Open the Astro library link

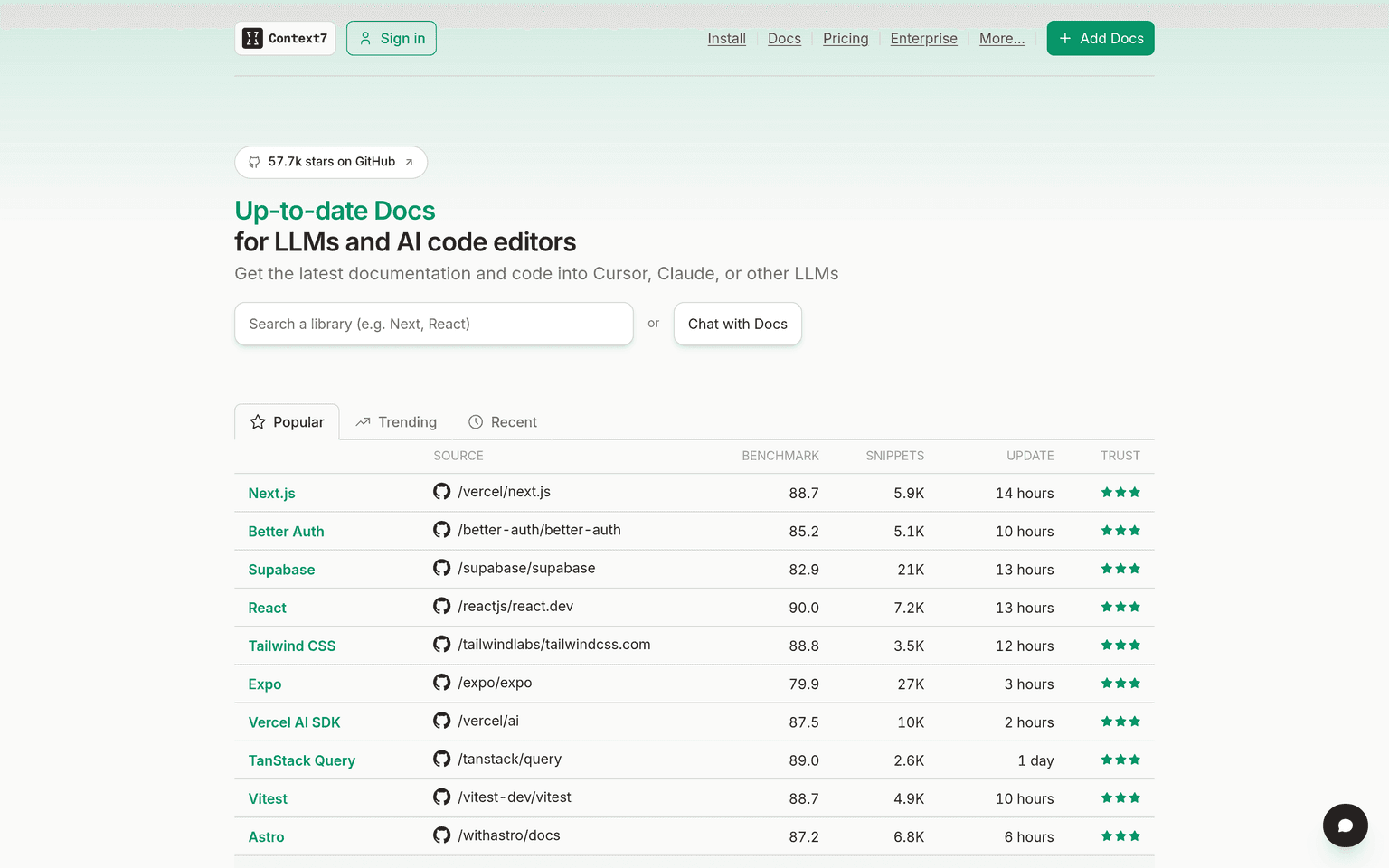coord(266,837)
